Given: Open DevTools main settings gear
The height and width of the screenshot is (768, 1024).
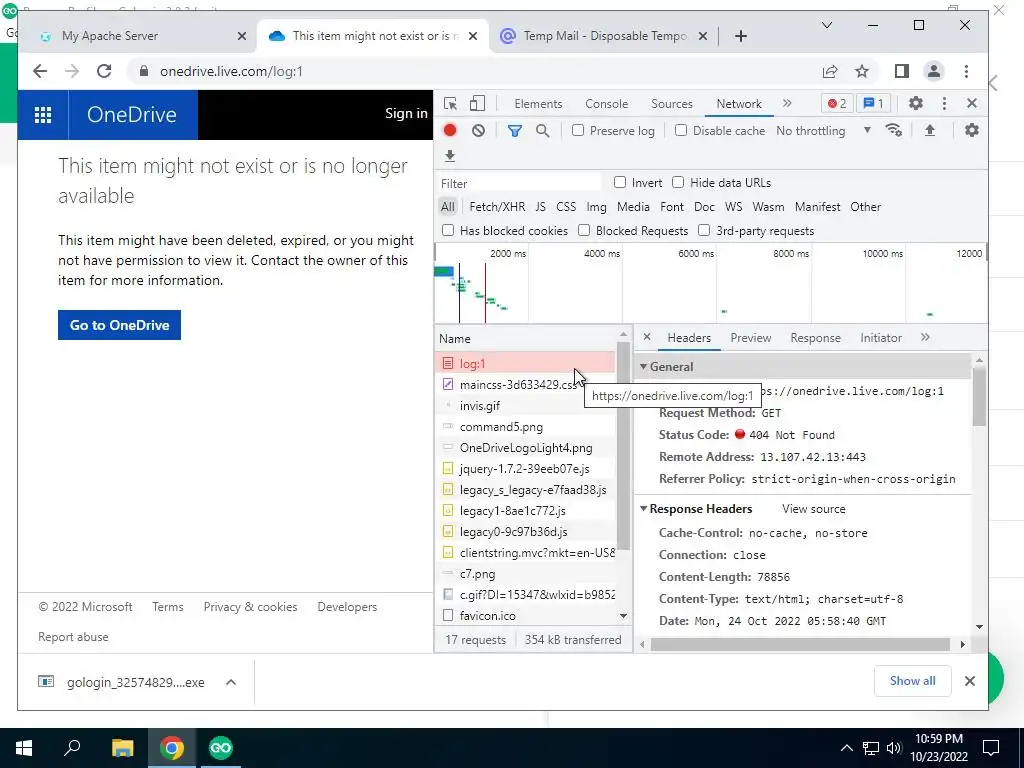Looking at the screenshot, I should 916,103.
